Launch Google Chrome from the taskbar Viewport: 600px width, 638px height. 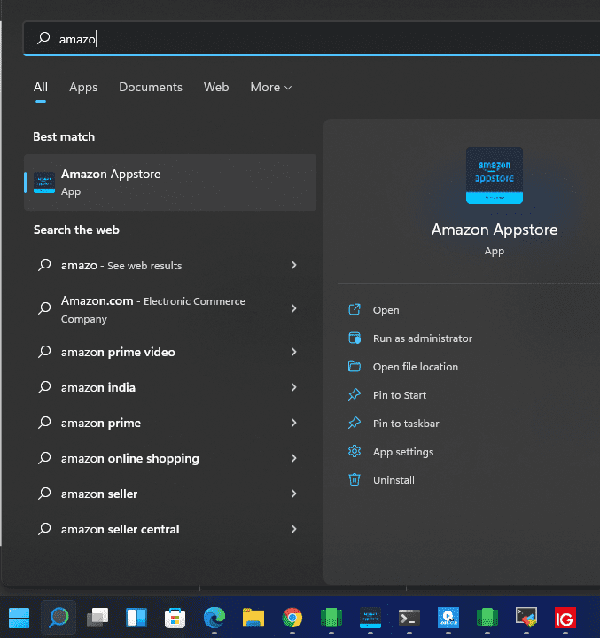pos(292,617)
